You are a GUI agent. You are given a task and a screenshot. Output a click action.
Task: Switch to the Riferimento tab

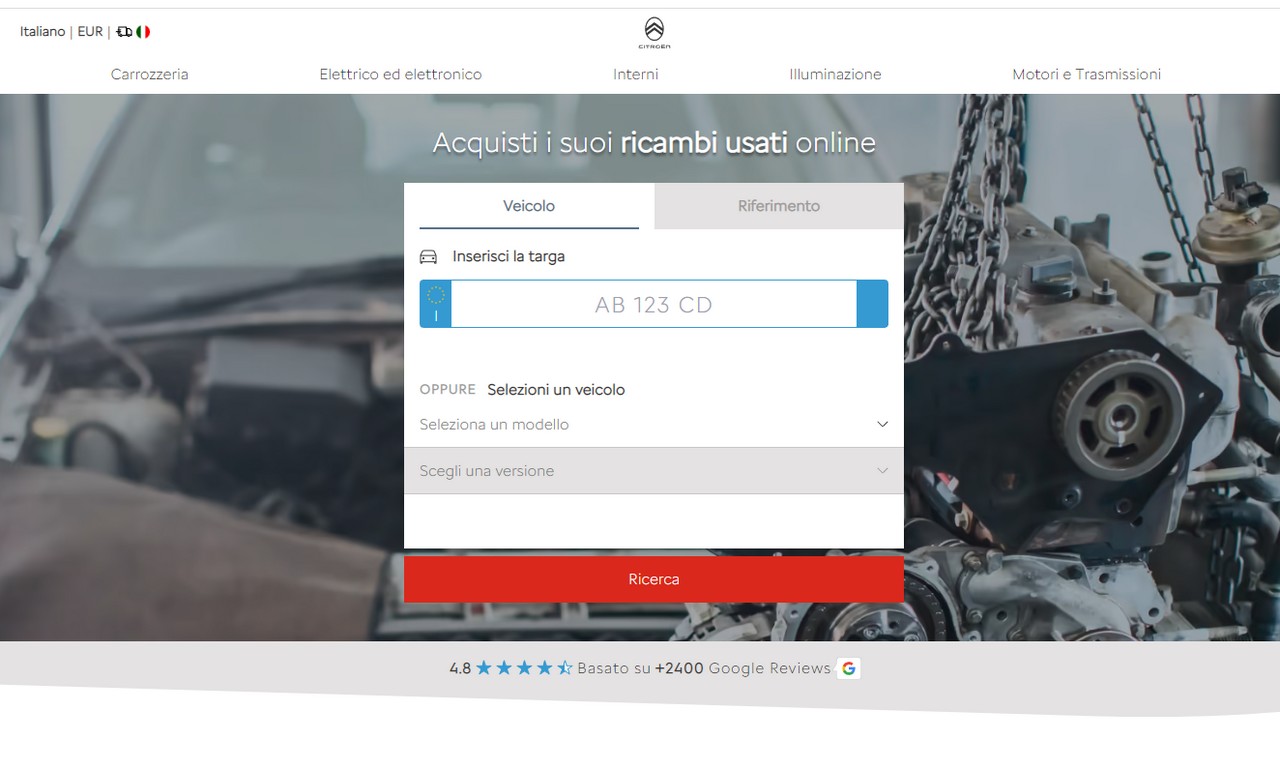[x=778, y=206]
